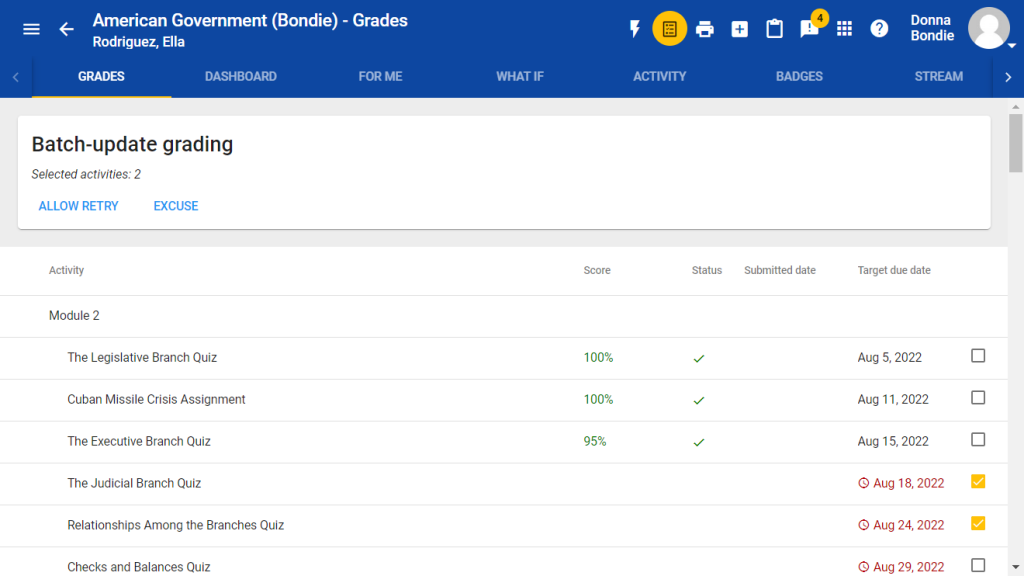The image size is (1024, 576).
Task: Uncheck the Judicial Branch Quiz checkbox
Action: click(978, 482)
